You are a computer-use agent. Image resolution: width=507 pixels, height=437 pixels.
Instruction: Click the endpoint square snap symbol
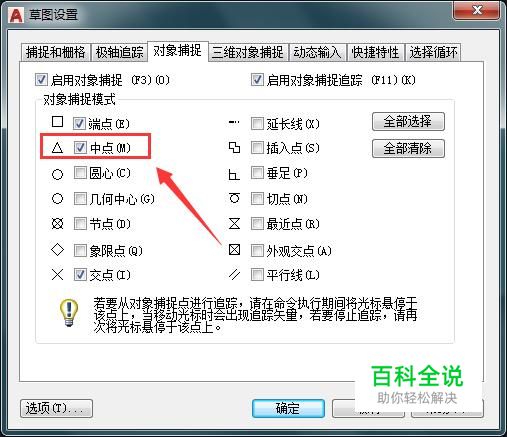point(57,122)
